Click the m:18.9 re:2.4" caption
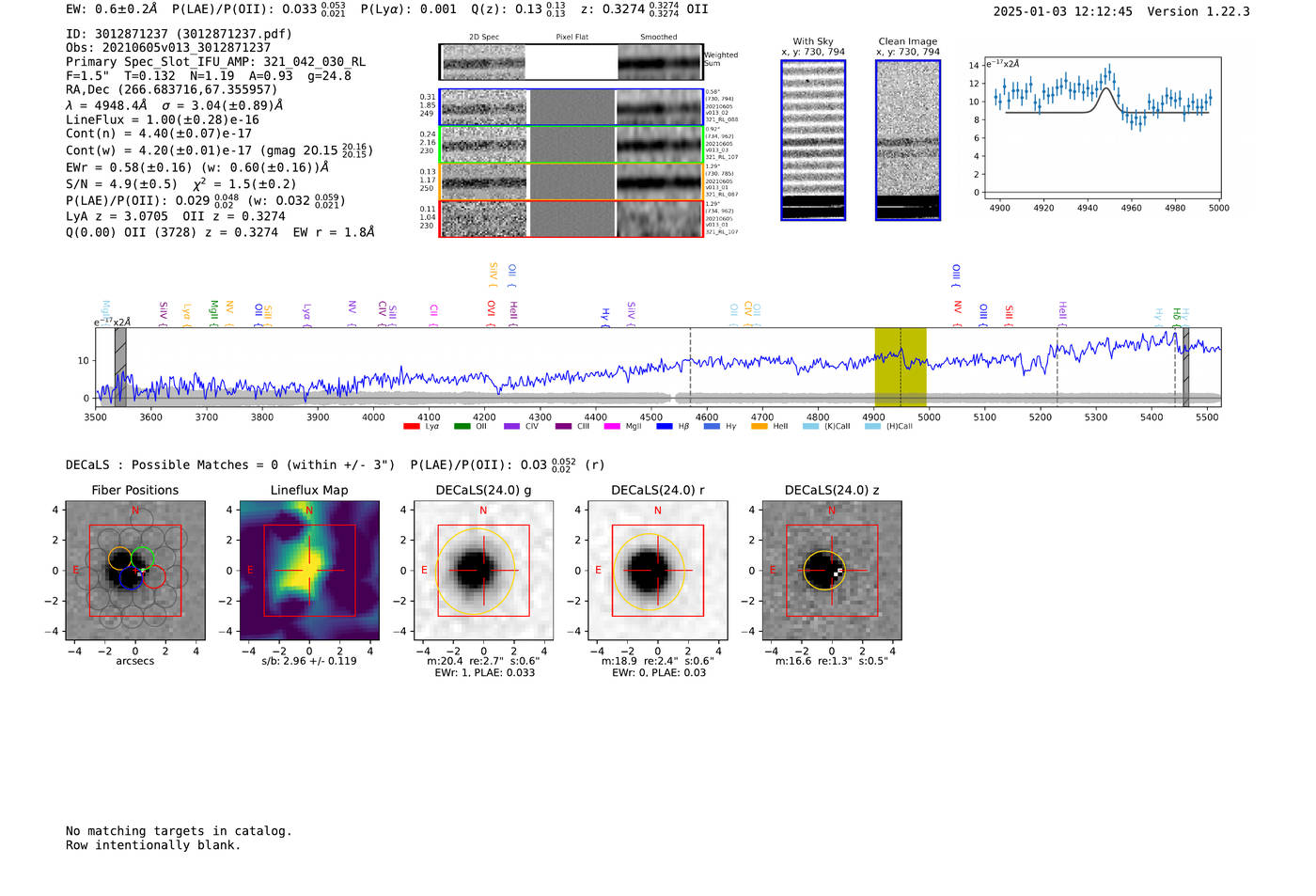The height and width of the screenshot is (896, 1316). coord(658,661)
